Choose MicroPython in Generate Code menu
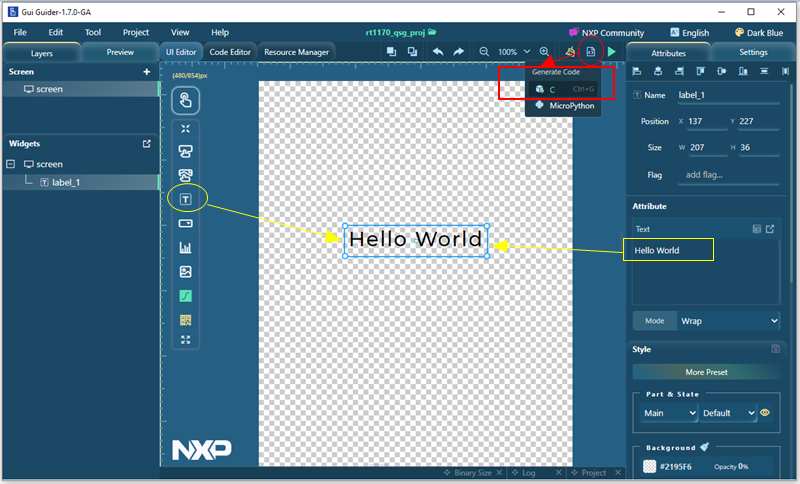Image resolution: width=800 pixels, height=484 pixels. point(564,106)
